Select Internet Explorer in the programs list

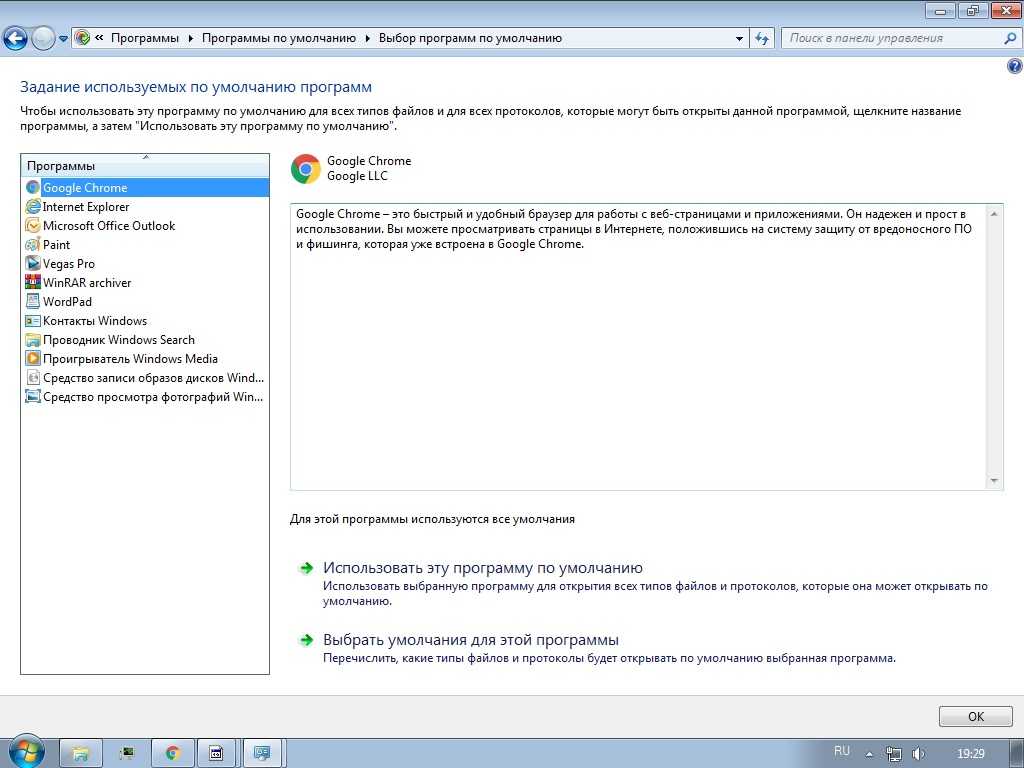(86, 207)
